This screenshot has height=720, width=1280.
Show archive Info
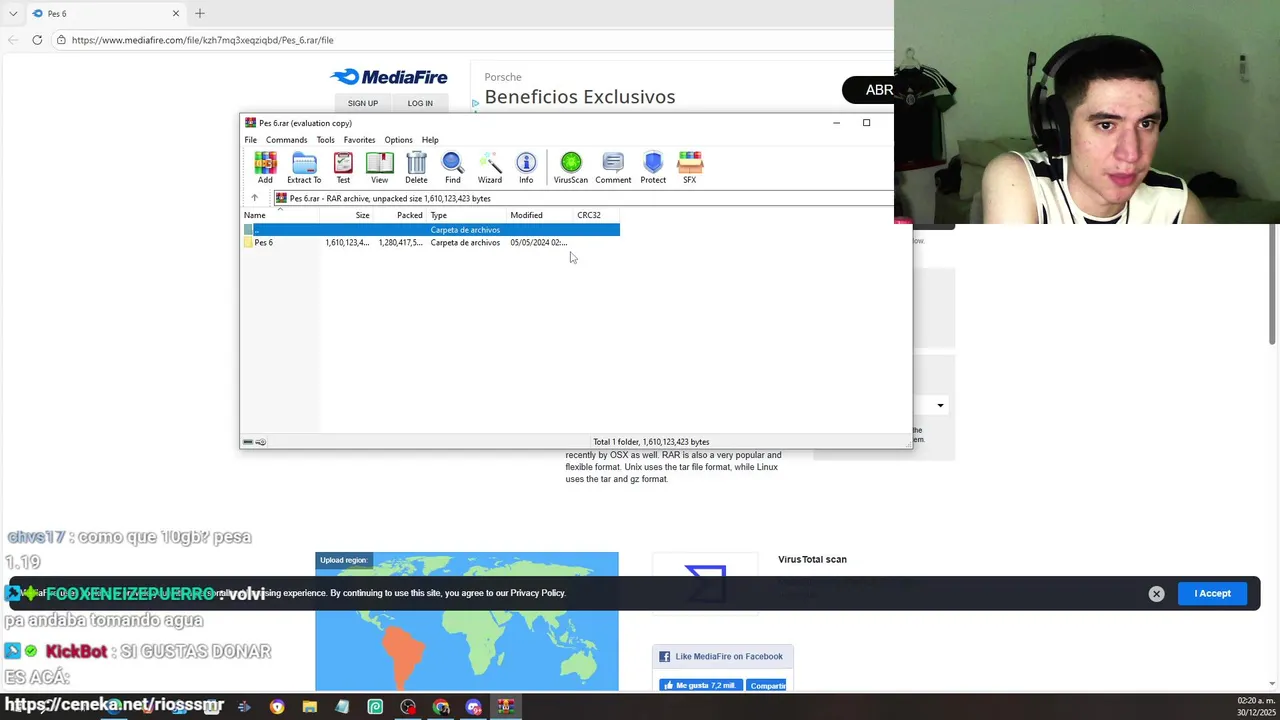[526, 167]
